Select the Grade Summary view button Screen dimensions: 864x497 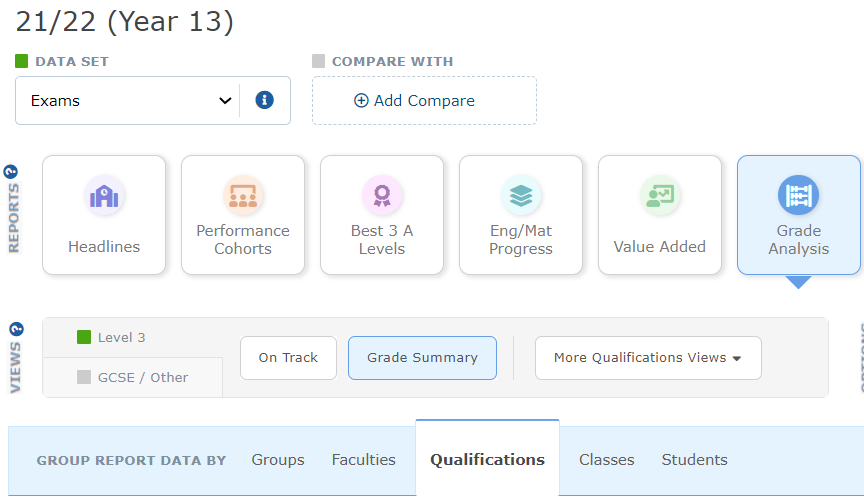pos(422,358)
